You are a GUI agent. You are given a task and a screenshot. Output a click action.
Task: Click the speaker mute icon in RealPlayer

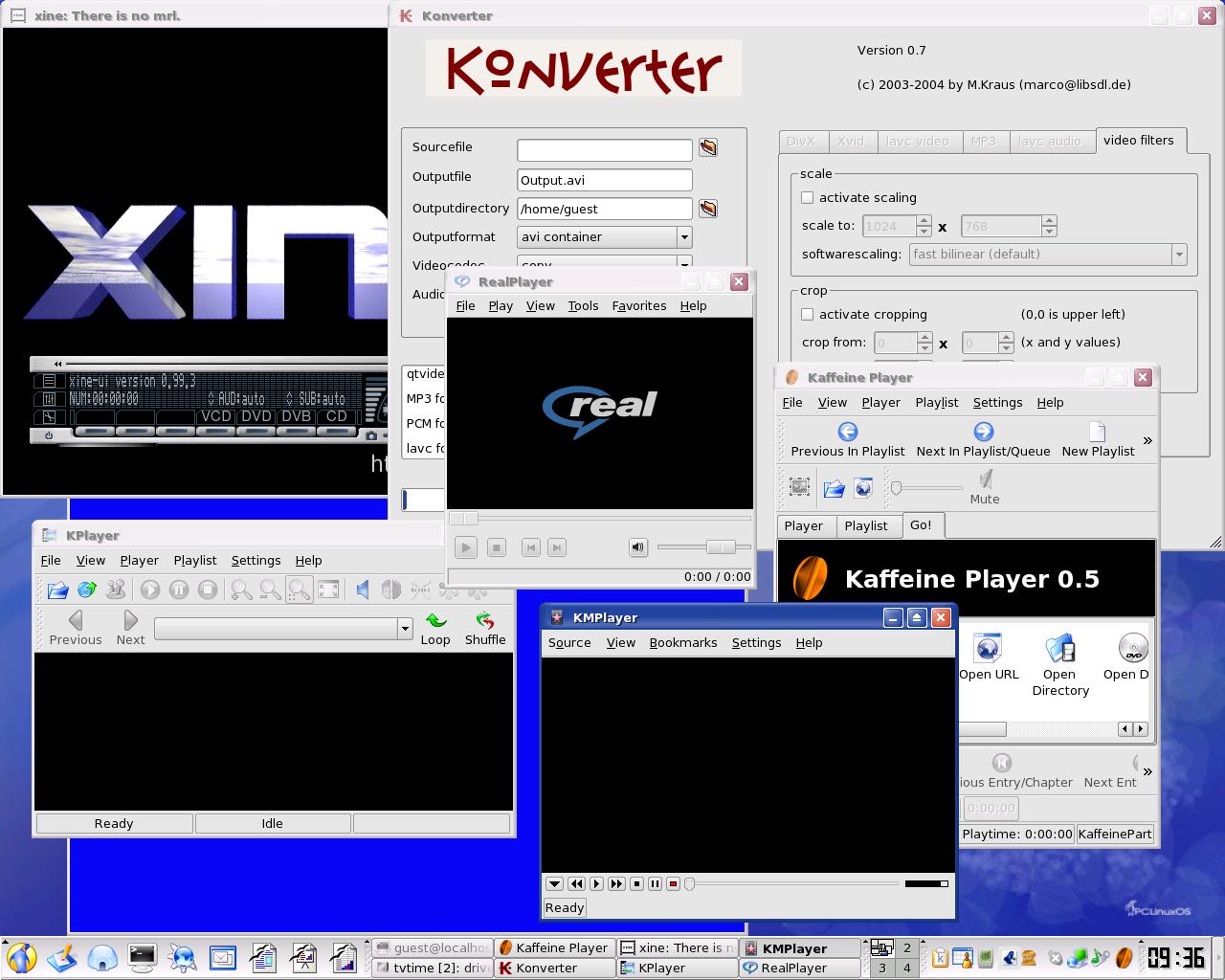(x=637, y=547)
